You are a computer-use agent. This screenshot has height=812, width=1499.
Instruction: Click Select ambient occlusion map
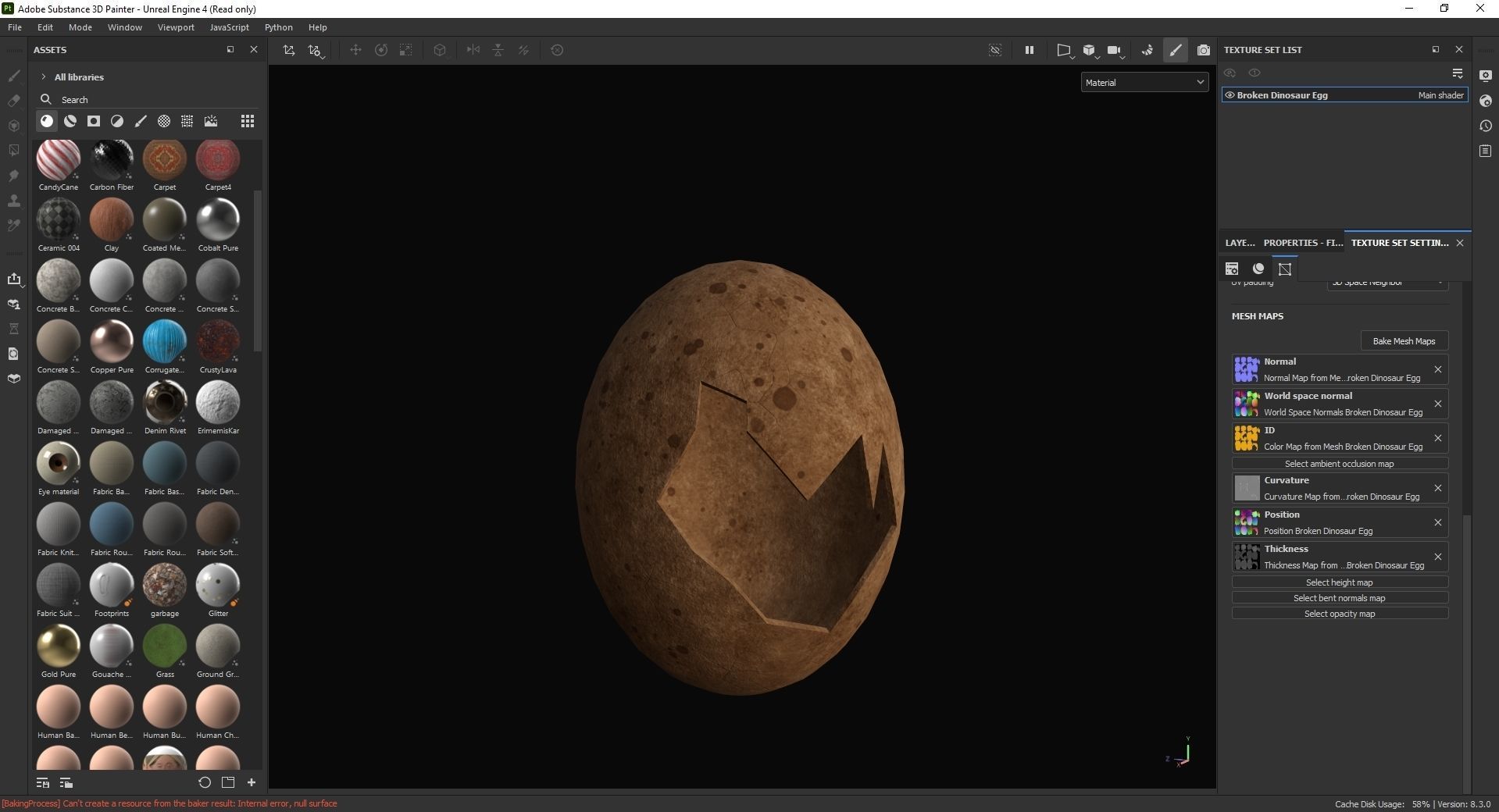click(x=1340, y=464)
